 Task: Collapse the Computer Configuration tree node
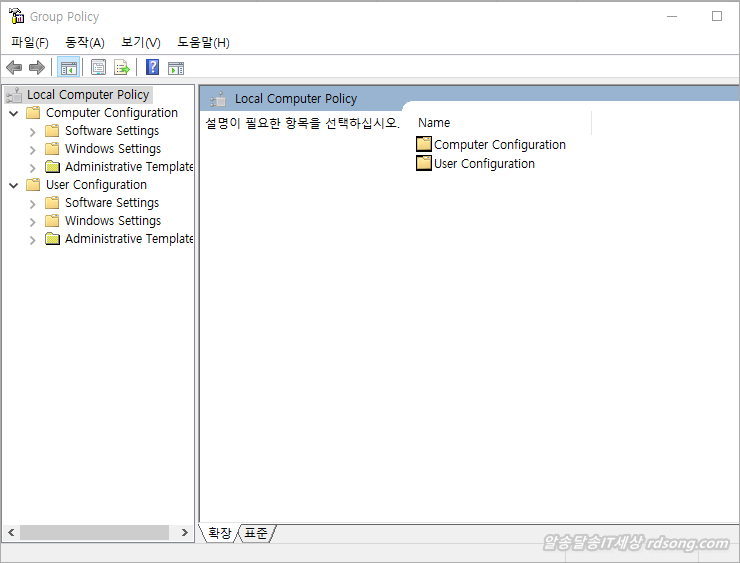(14, 114)
